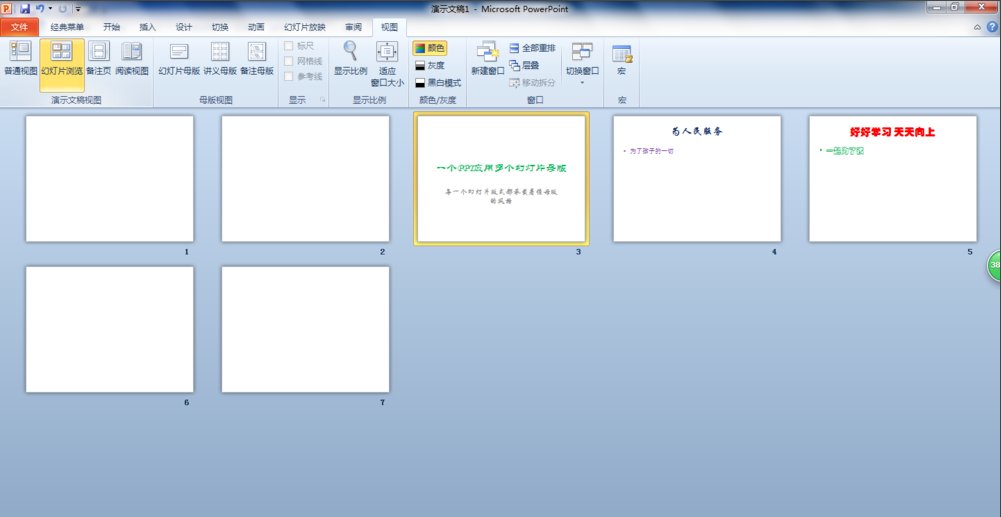Viewport: 1001px width, 517px height.
Task: Click Arrange All windows (全部重排)
Action: pyautogui.click(x=531, y=48)
